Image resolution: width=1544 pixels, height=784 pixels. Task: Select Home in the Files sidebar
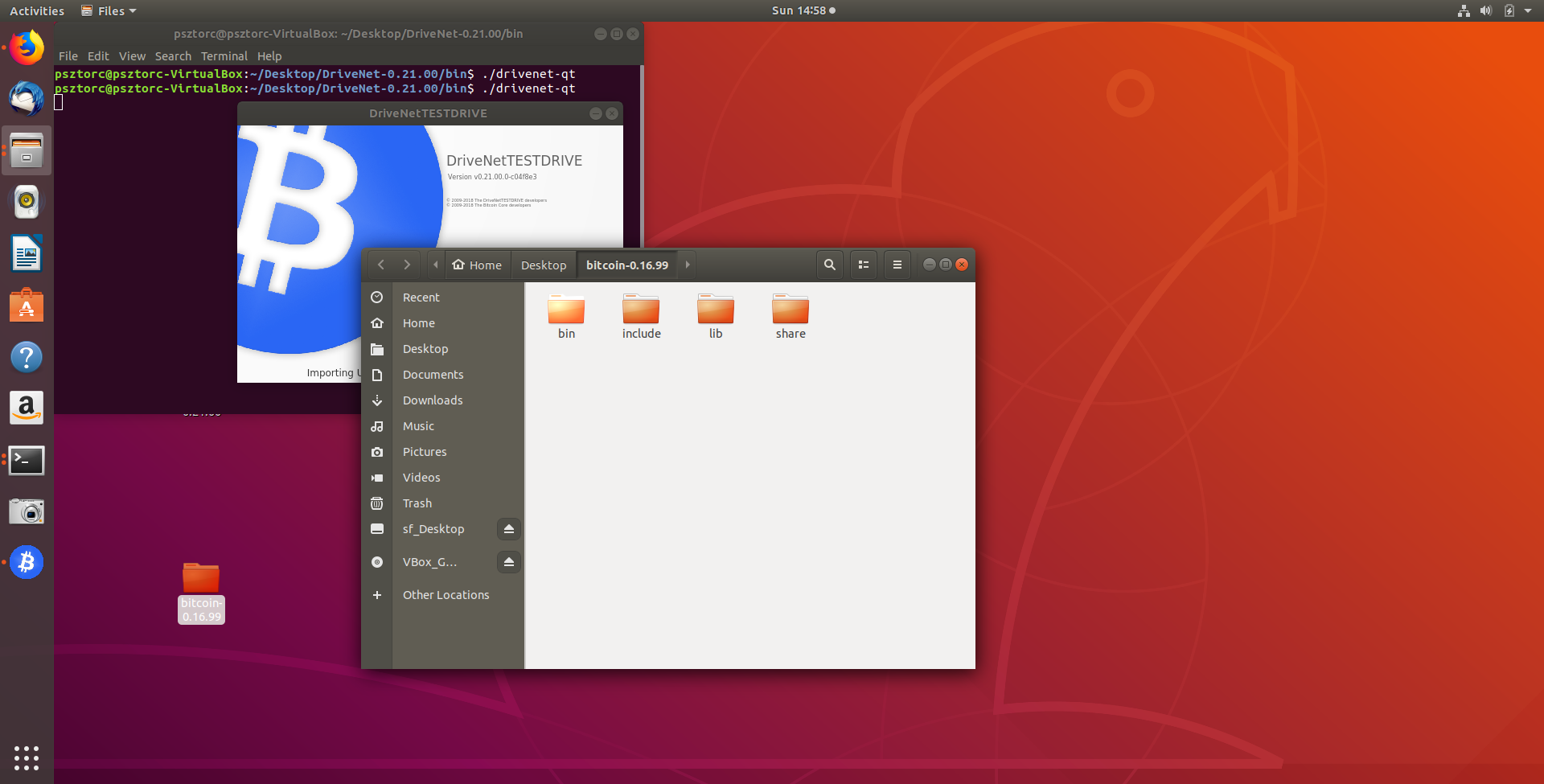coord(442,323)
